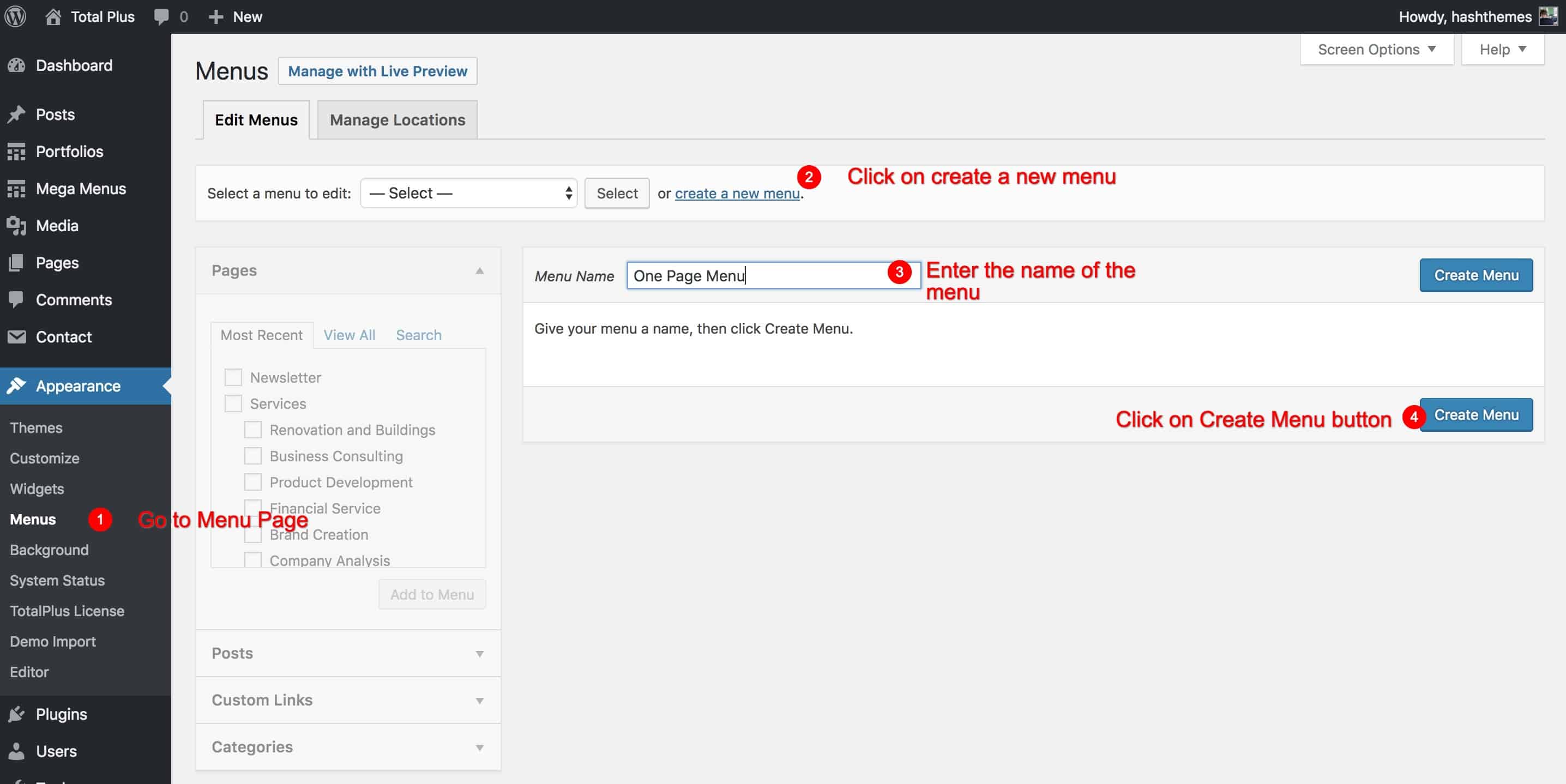Click the home icon beside Total Plus
The image size is (1566, 784).
tap(53, 16)
